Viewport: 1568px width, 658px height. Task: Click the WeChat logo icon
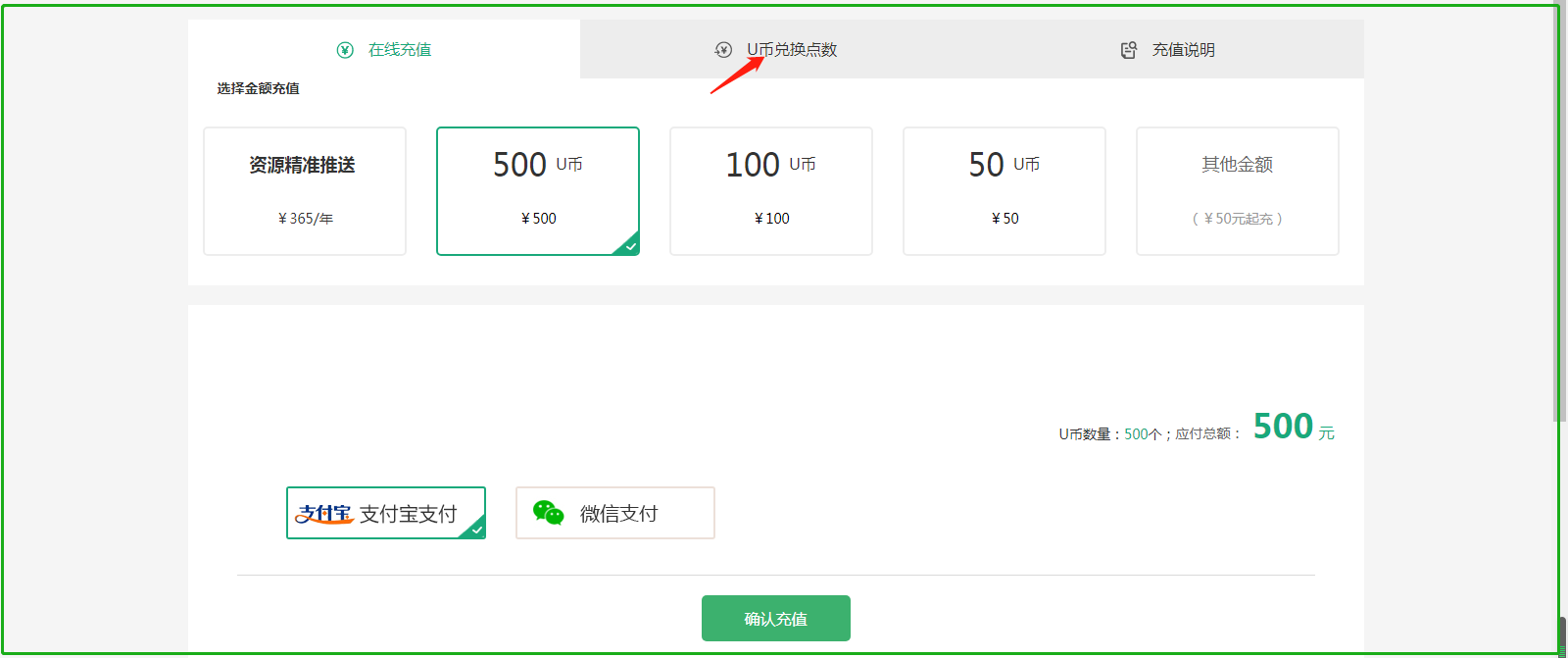[x=549, y=513]
